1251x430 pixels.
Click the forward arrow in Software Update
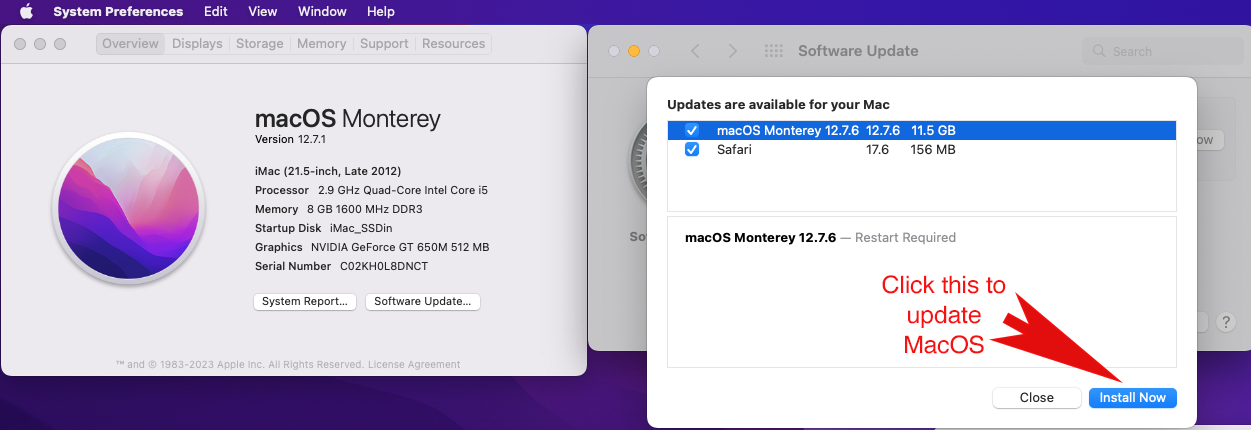733,51
